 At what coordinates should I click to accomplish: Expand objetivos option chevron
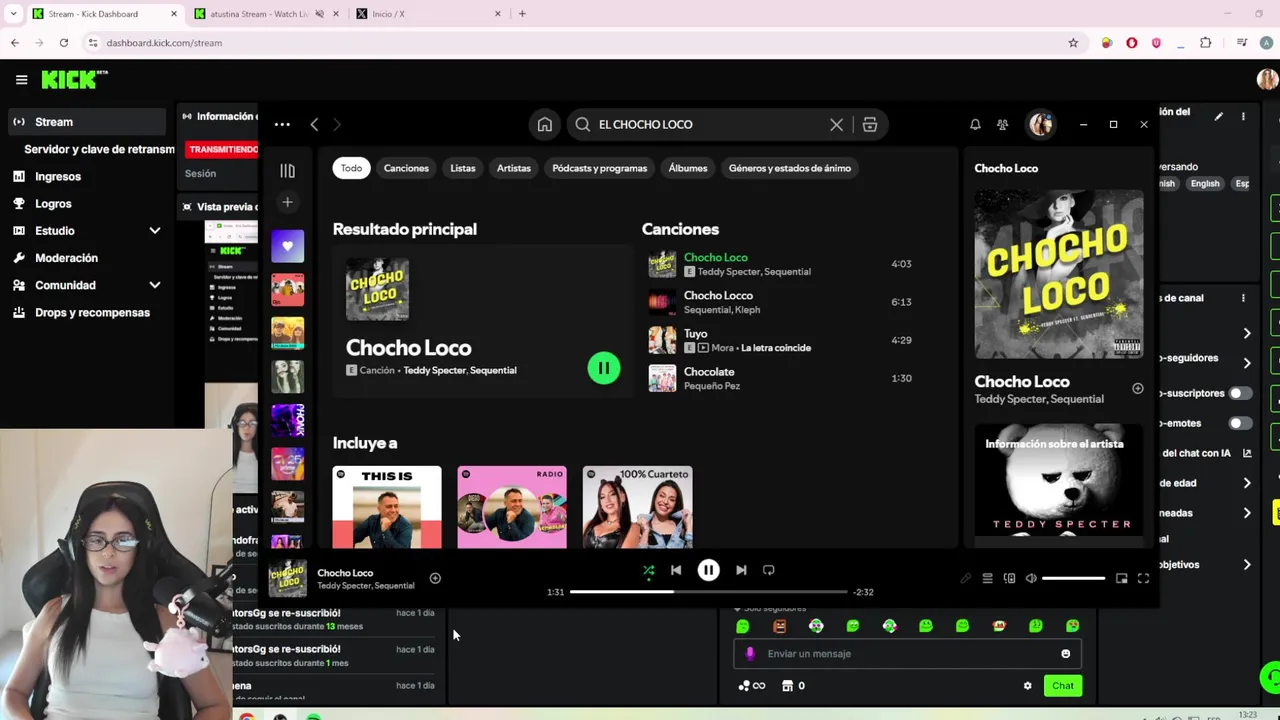(x=1247, y=565)
